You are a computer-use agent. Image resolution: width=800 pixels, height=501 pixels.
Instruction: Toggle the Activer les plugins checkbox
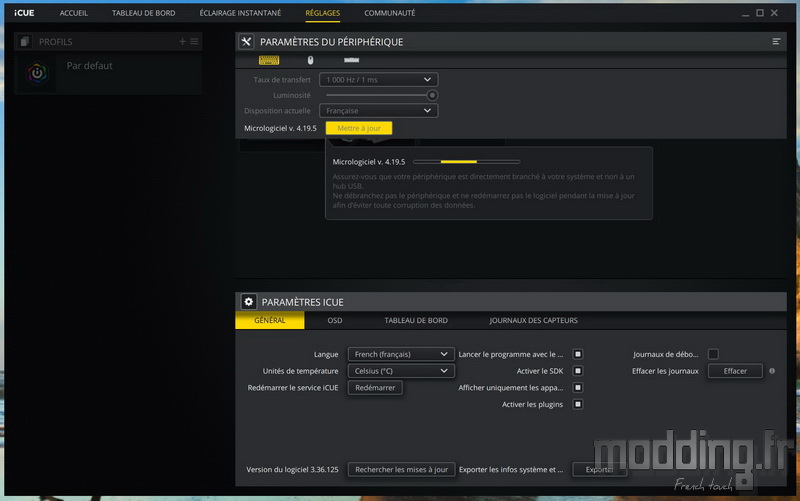coord(578,404)
